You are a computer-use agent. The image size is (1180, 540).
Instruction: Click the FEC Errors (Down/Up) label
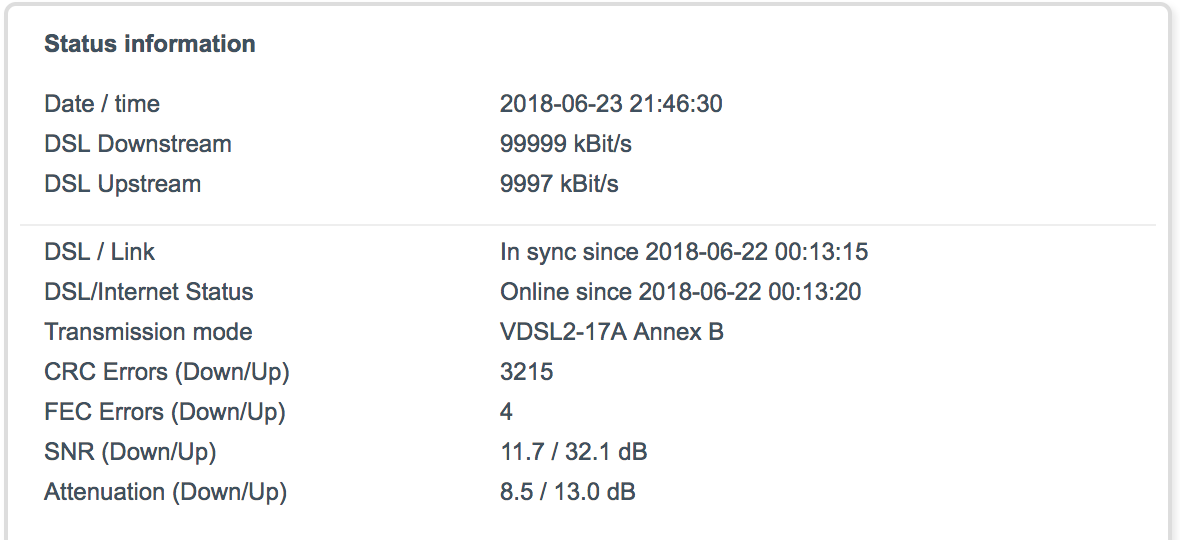pos(165,412)
